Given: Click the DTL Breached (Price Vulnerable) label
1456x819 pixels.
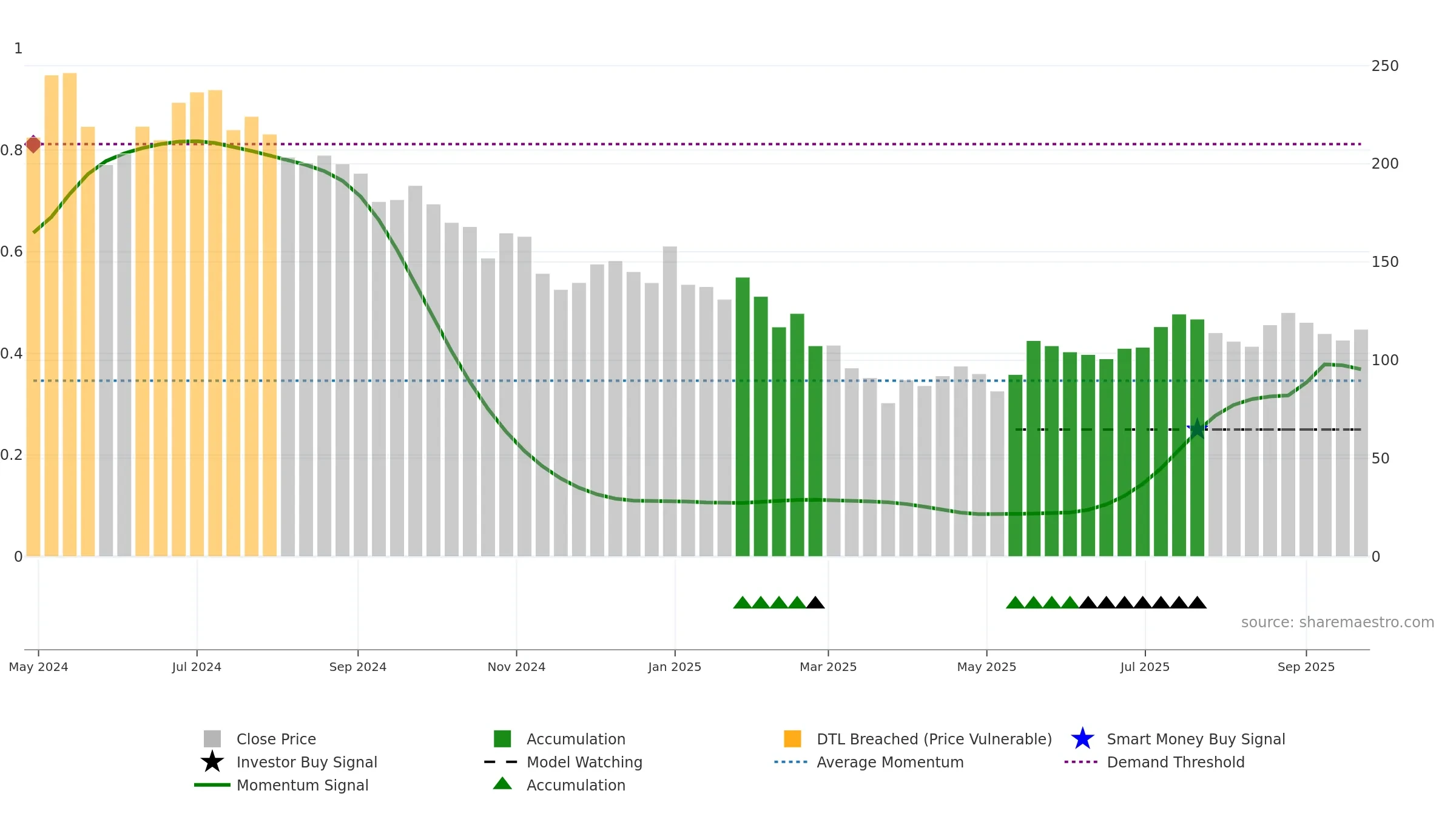Looking at the screenshot, I should [934, 739].
